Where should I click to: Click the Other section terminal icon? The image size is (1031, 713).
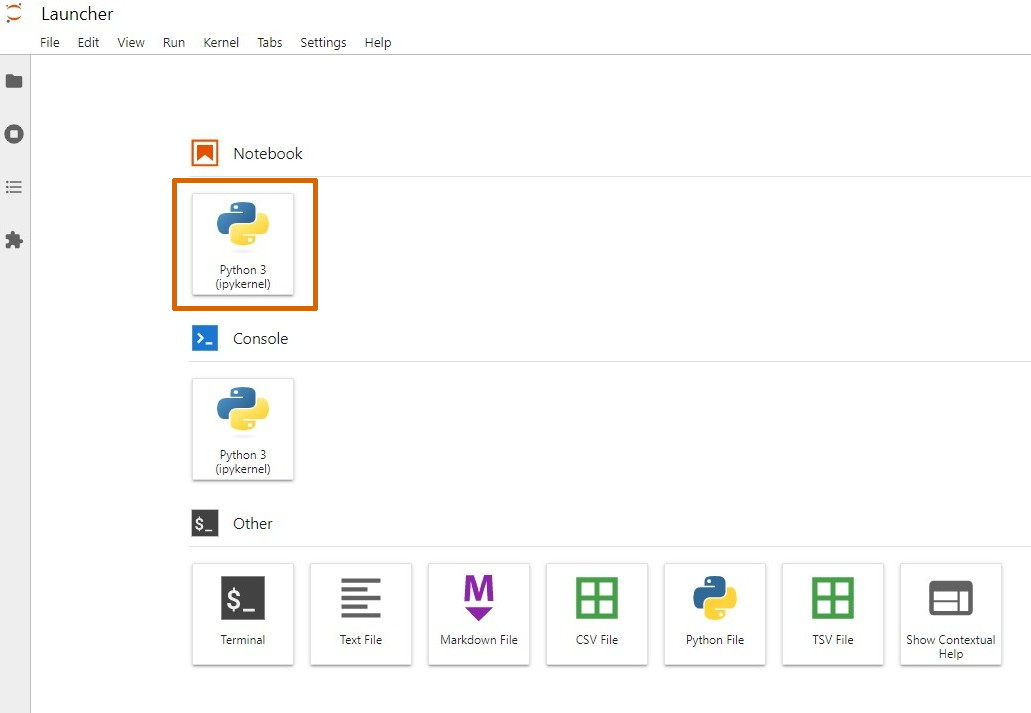[x=204, y=523]
